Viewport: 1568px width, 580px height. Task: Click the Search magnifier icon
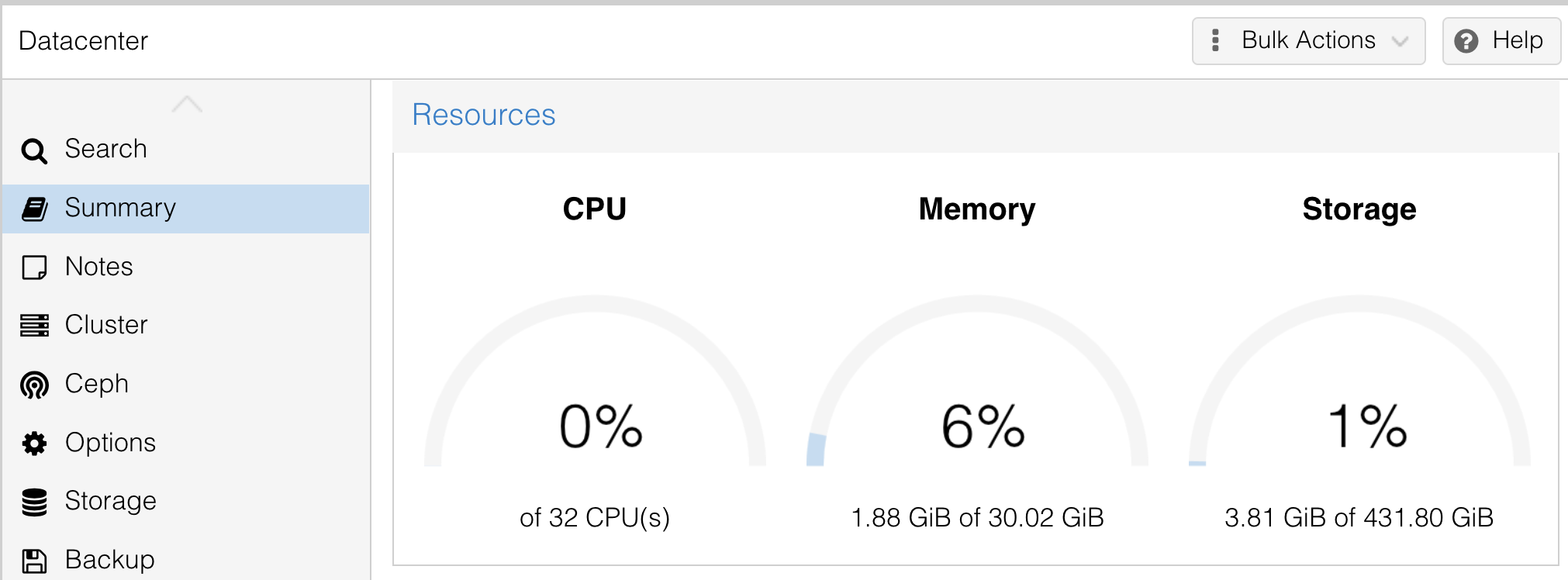click(x=34, y=150)
